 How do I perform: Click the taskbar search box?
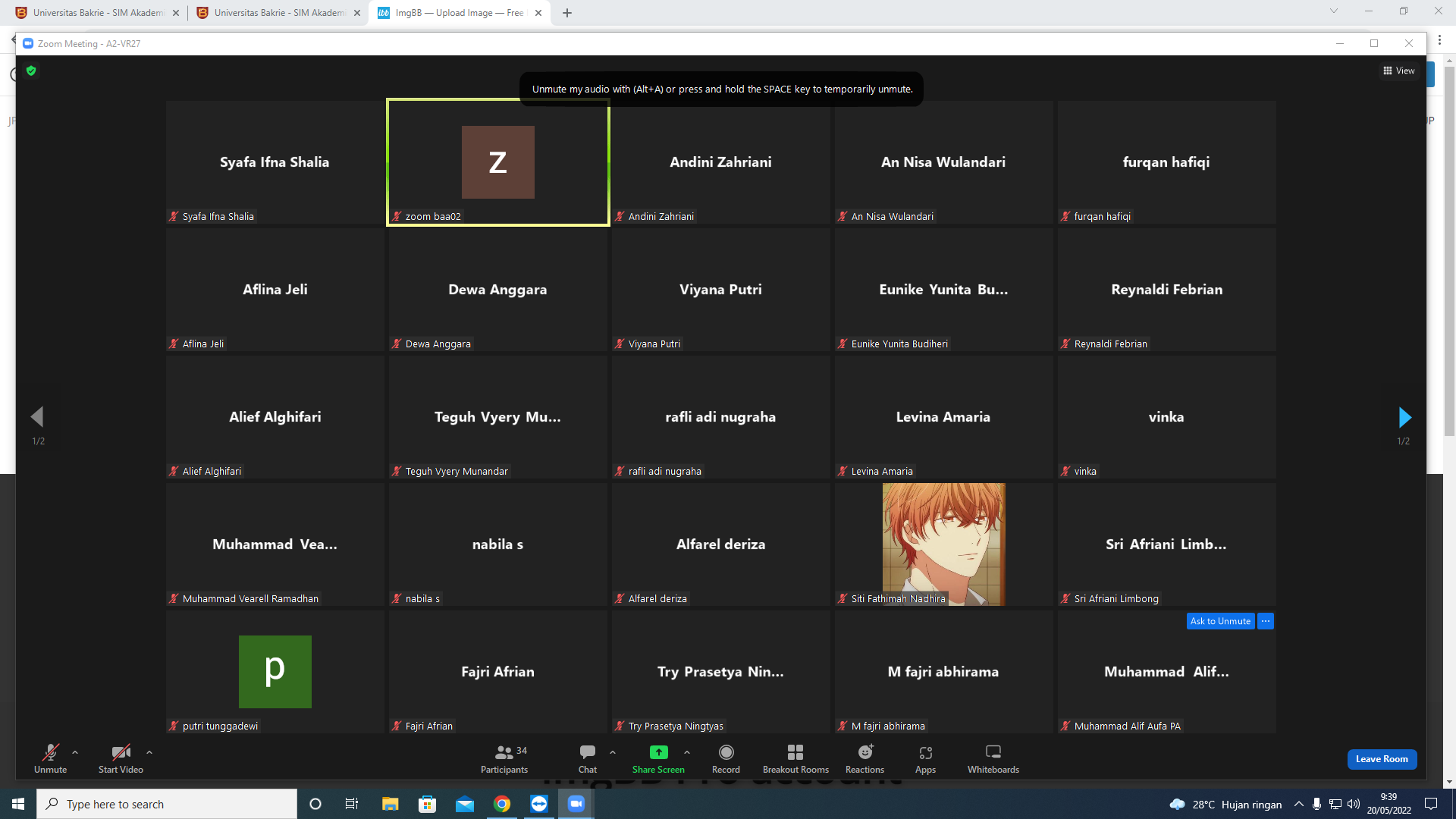pos(167,804)
